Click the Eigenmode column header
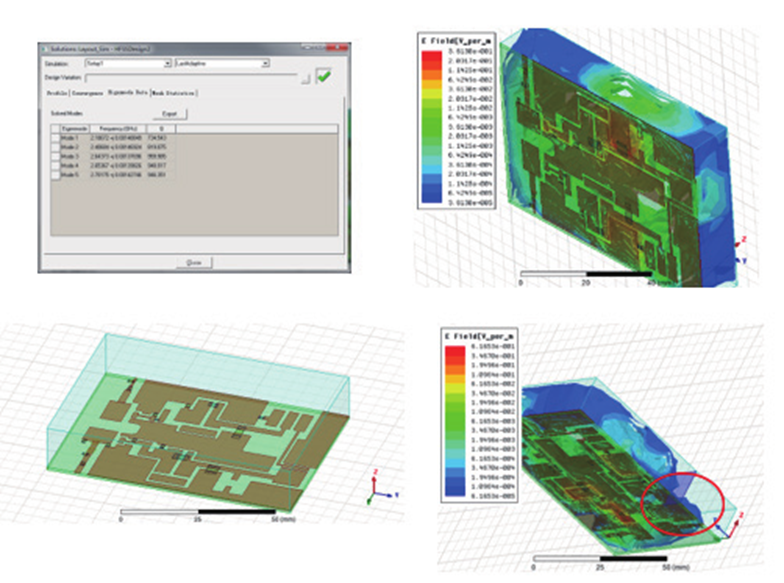This screenshot has width=784, height=583. 75,129
